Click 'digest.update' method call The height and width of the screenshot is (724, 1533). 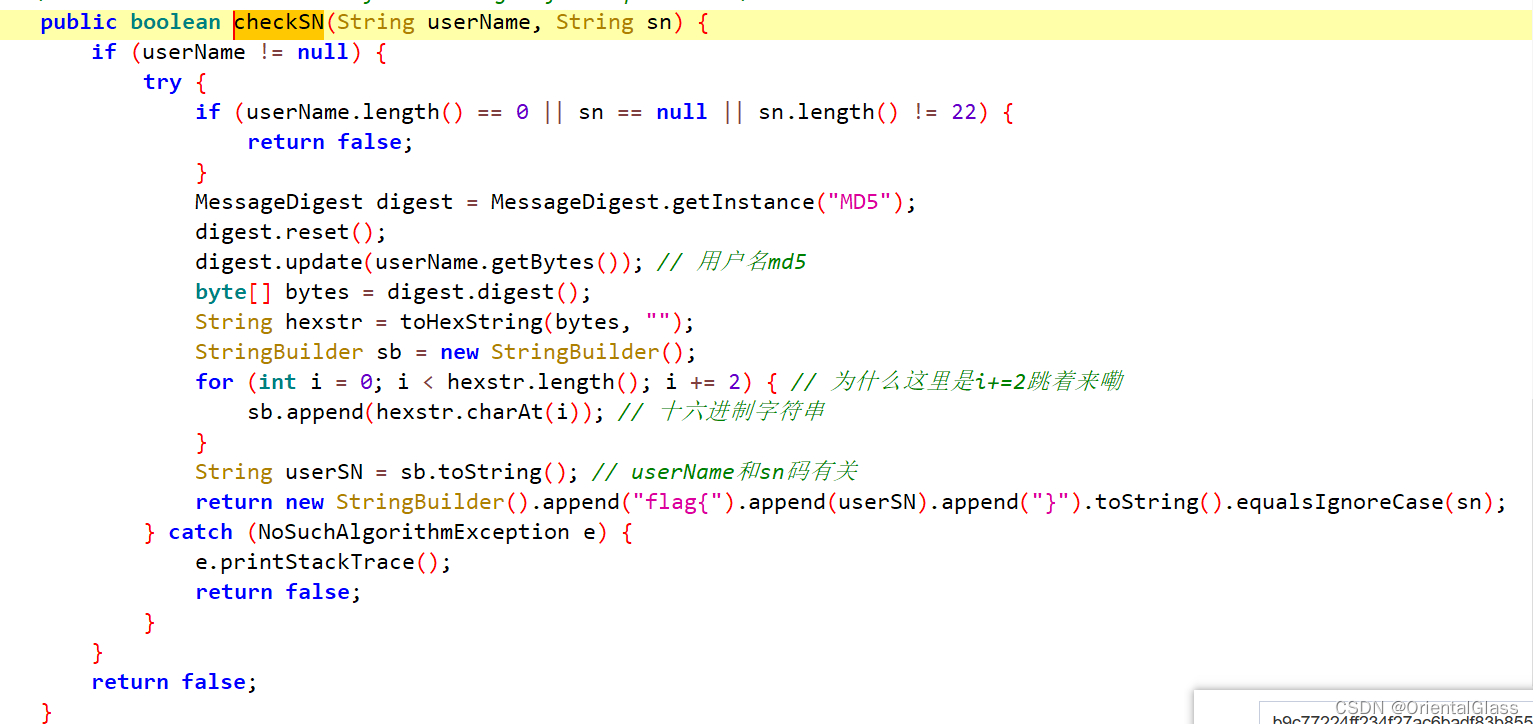[x=278, y=263]
